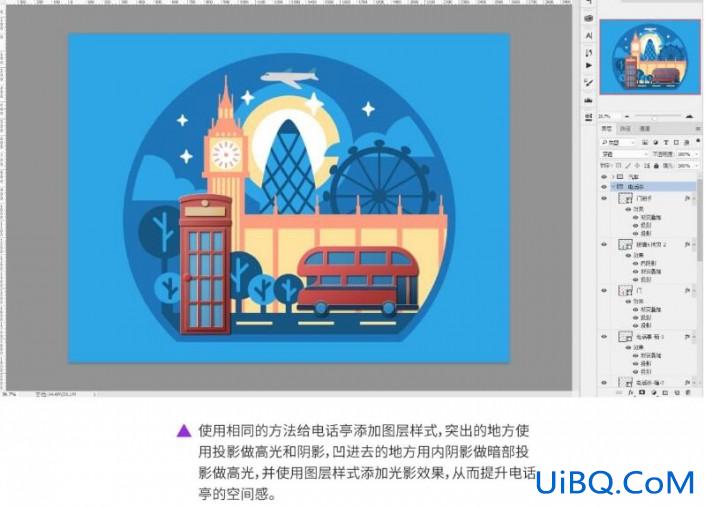Open the fill slider dropdown arrow
The height and width of the screenshot is (507, 705).
point(696,166)
